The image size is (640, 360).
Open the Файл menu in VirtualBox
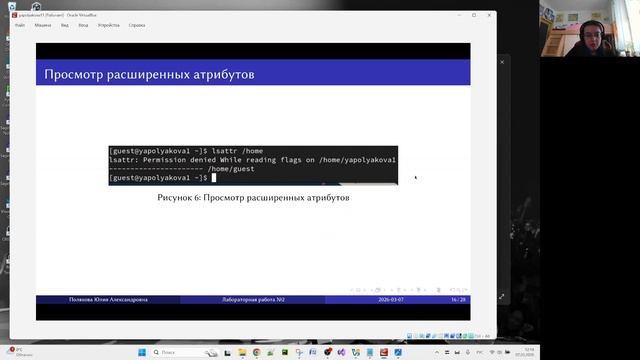pyautogui.click(x=20, y=25)
